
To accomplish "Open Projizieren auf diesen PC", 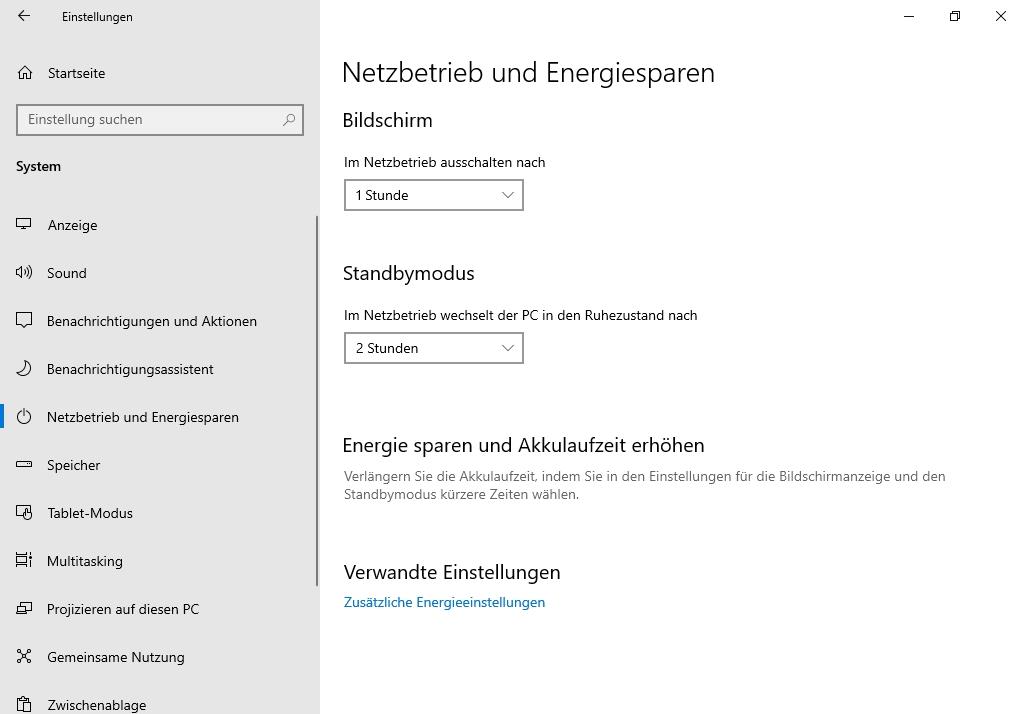I will (x=158, y=609).
